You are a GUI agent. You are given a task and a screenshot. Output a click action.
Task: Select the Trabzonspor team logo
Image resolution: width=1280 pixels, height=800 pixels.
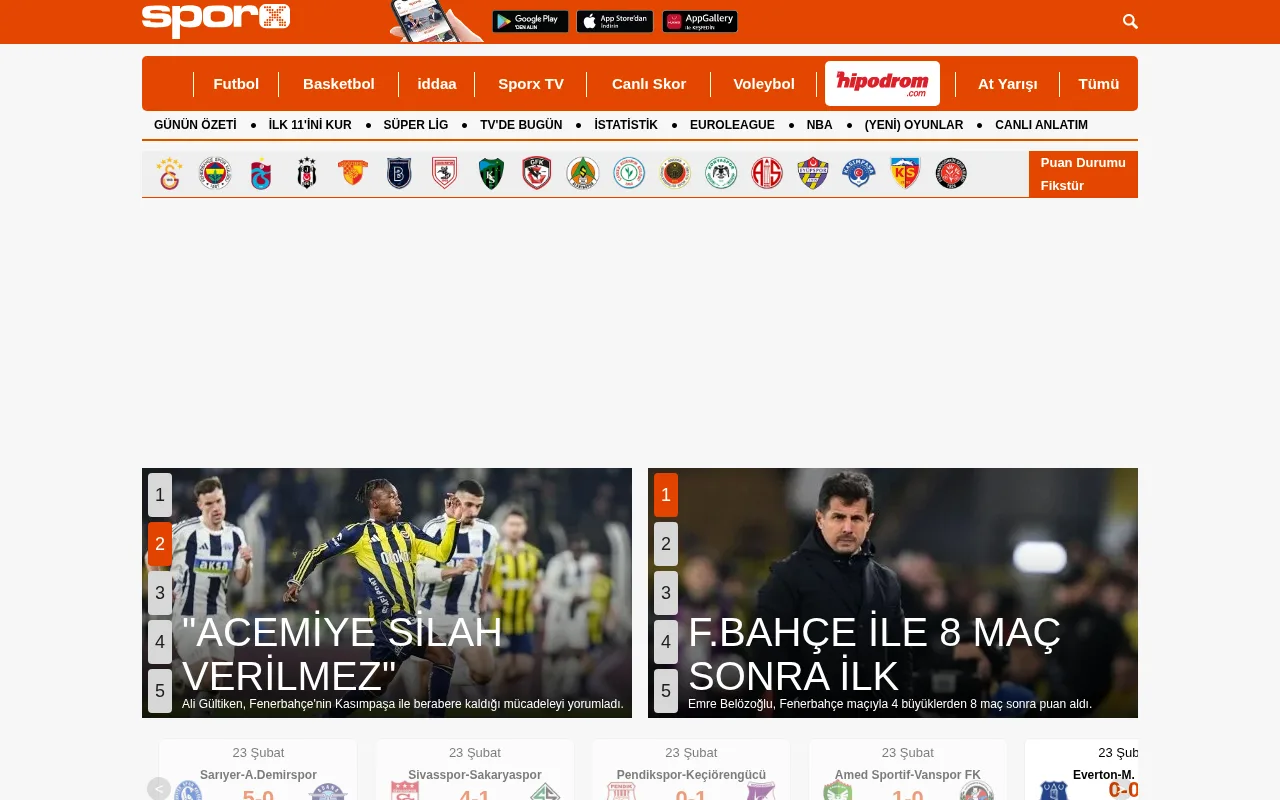coord(260,173)
